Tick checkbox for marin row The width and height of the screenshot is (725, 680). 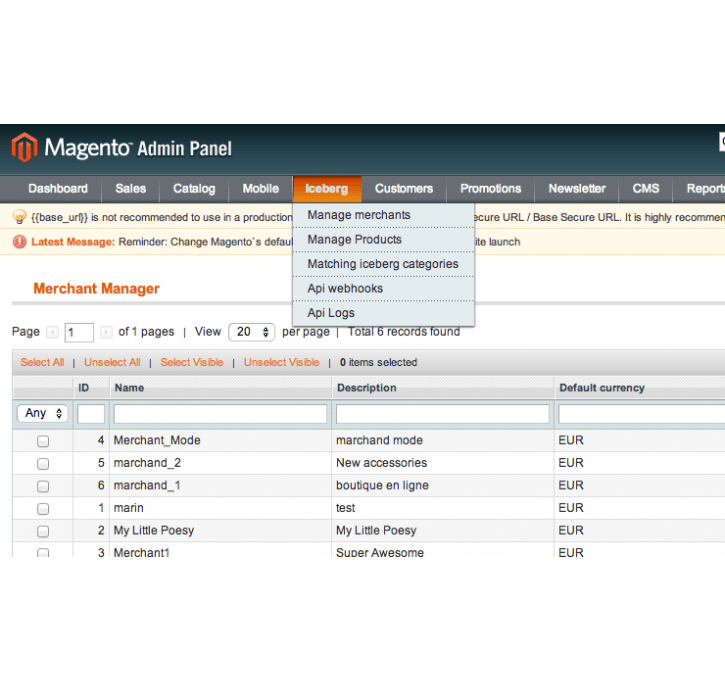click(x=43, y=509)
